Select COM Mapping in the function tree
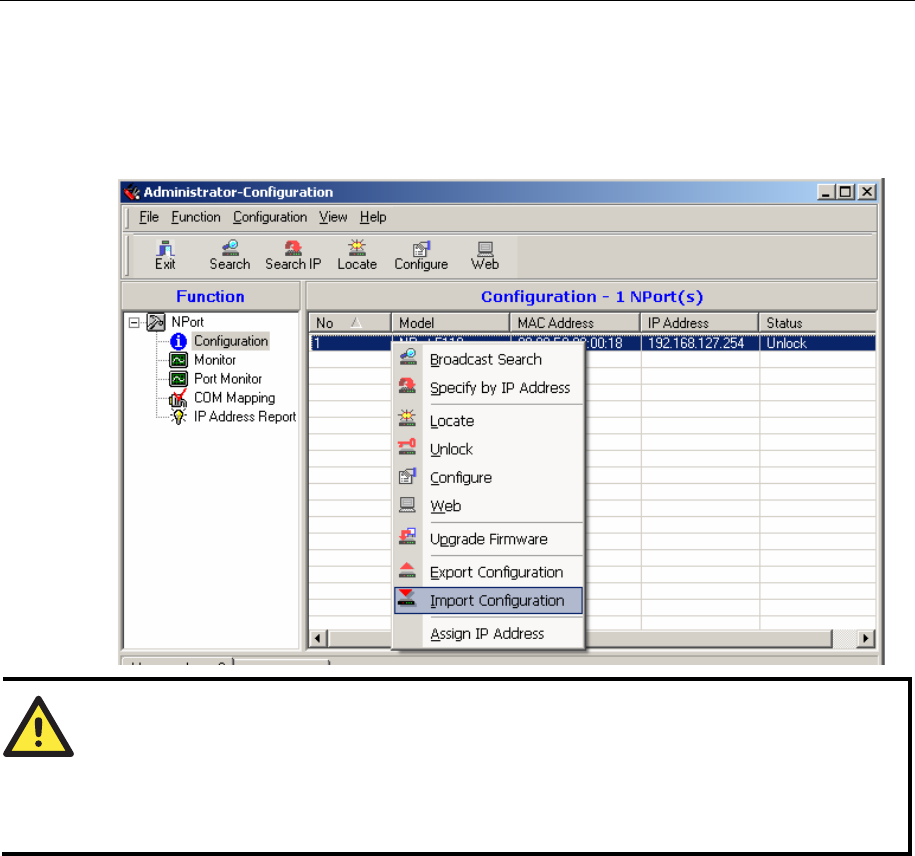This screenshot has height=856, width=915. [x=235, y=398]
